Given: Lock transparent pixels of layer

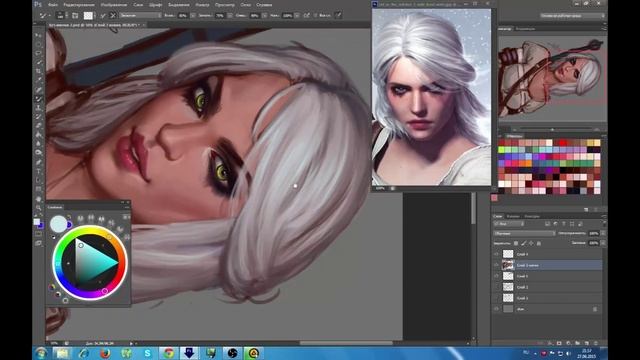Looking at the screenshot, I should click(516, 243).
